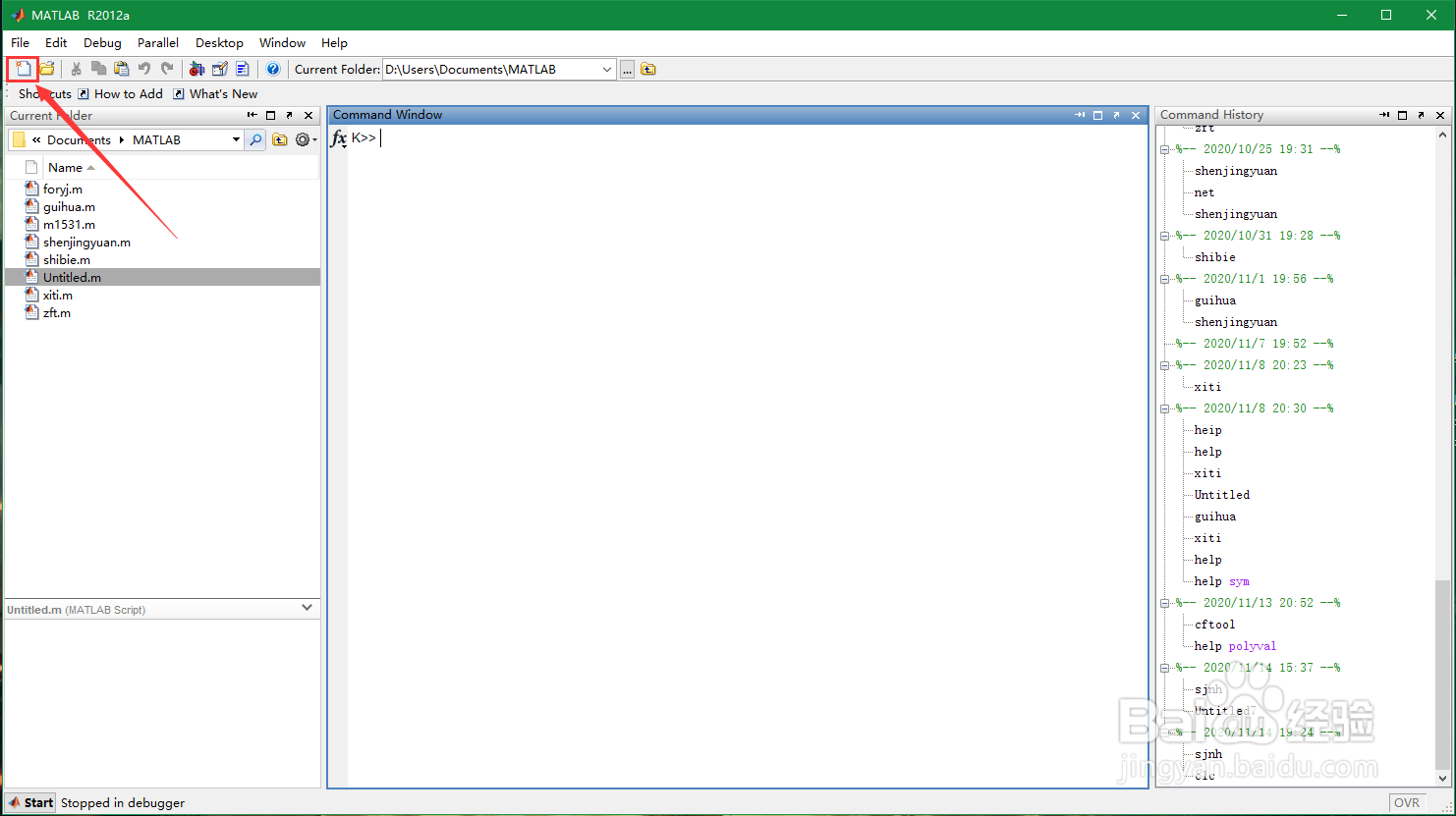Open the Window menu
1456x816 pixels.
(282, 42)
